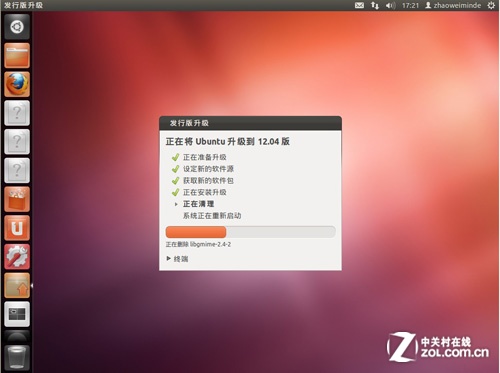Open the Workspace Switcher icon

(17, 314)
